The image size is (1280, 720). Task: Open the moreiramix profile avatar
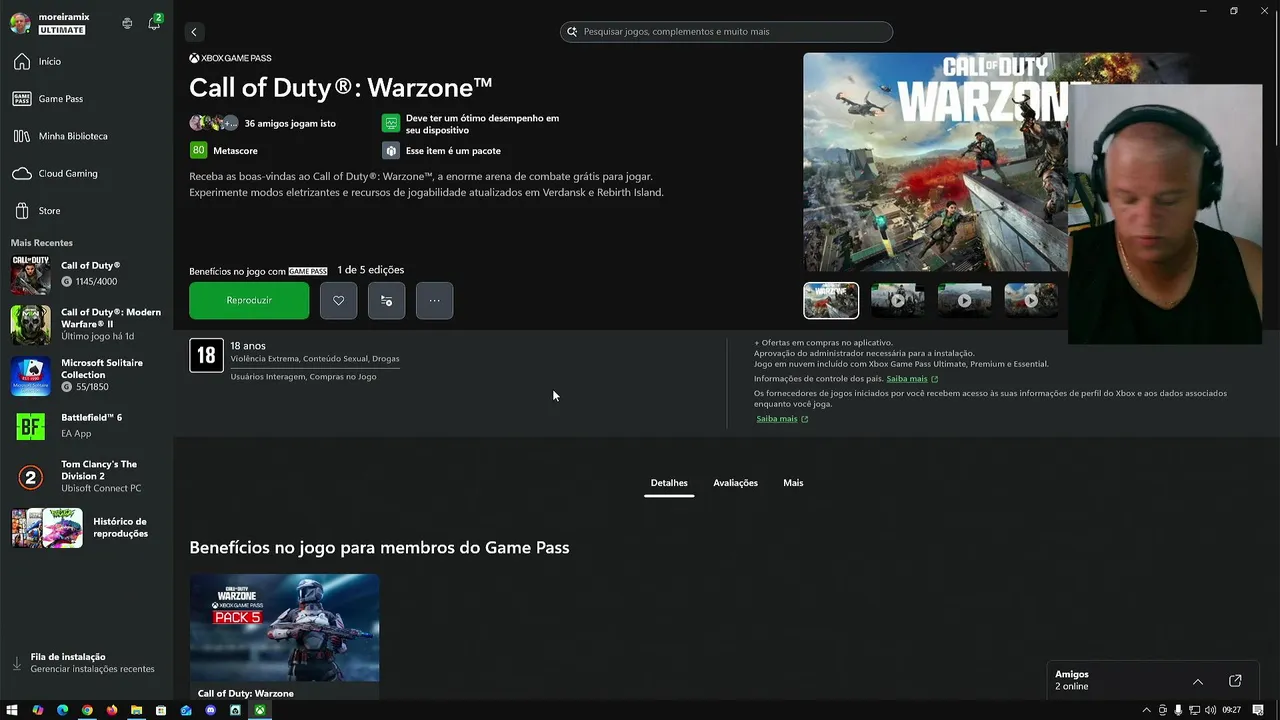20,23
